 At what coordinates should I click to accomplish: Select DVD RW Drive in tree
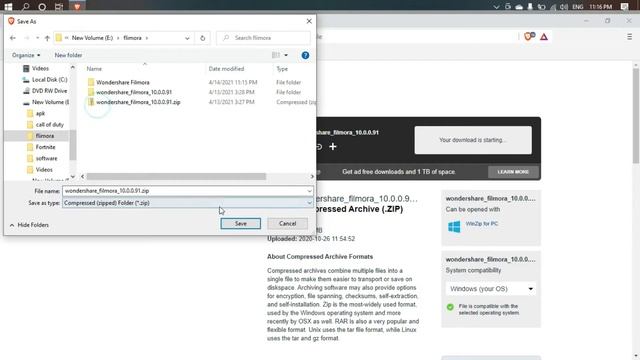click(x=49, y=91)
